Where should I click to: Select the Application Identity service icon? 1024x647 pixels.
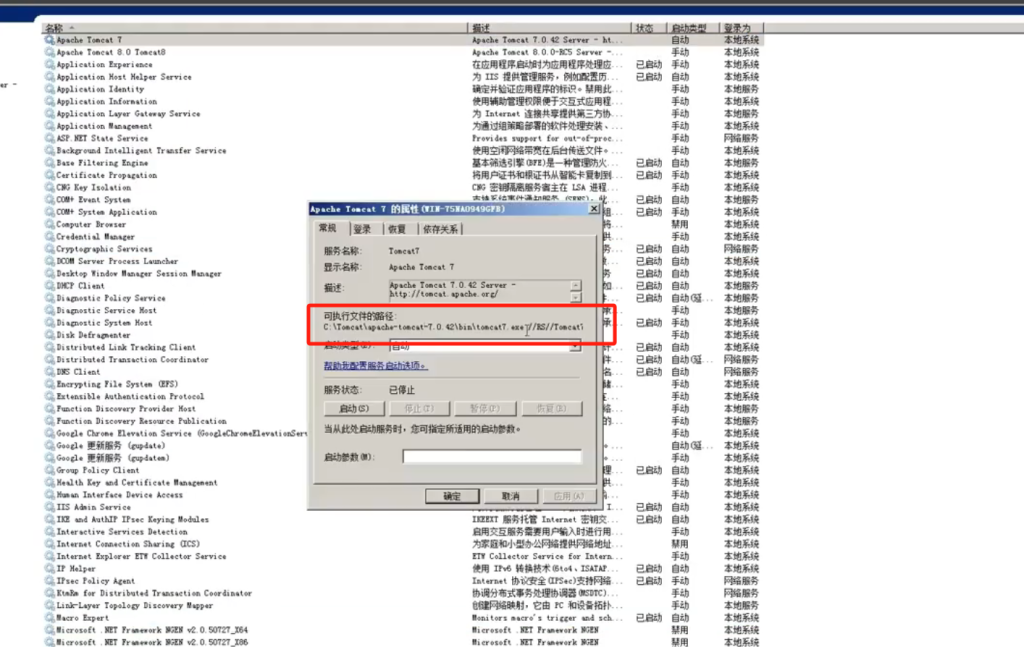click(x=50, y=89)
